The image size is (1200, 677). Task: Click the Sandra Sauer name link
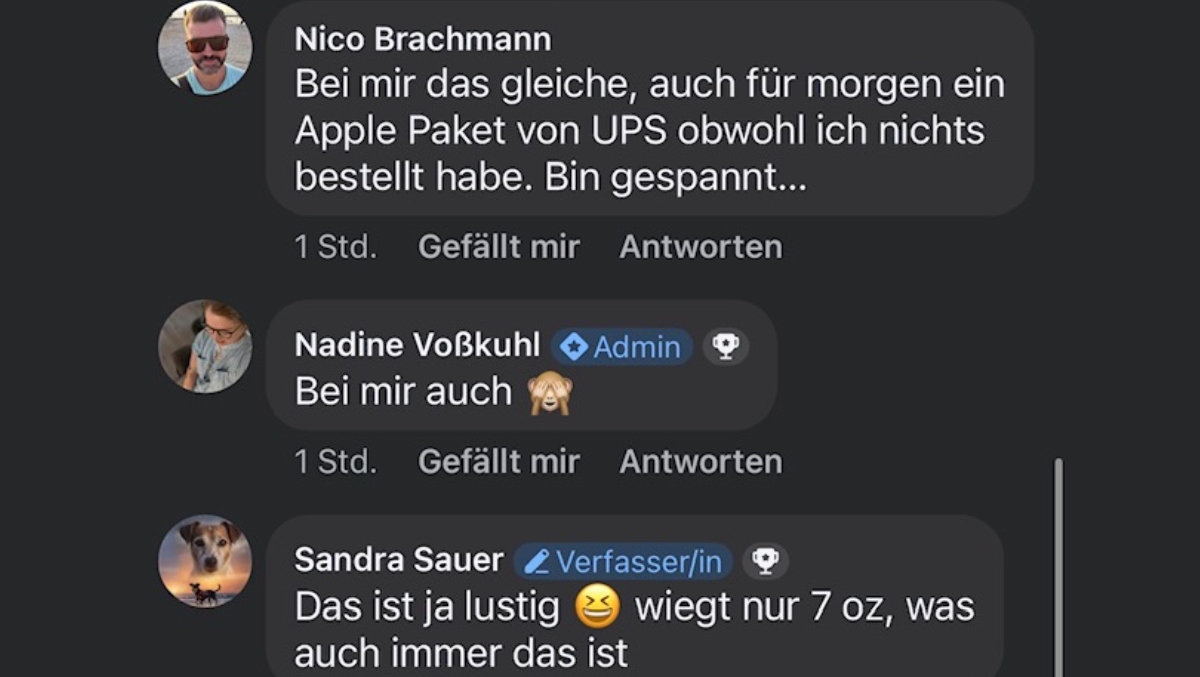pos(398,561)
